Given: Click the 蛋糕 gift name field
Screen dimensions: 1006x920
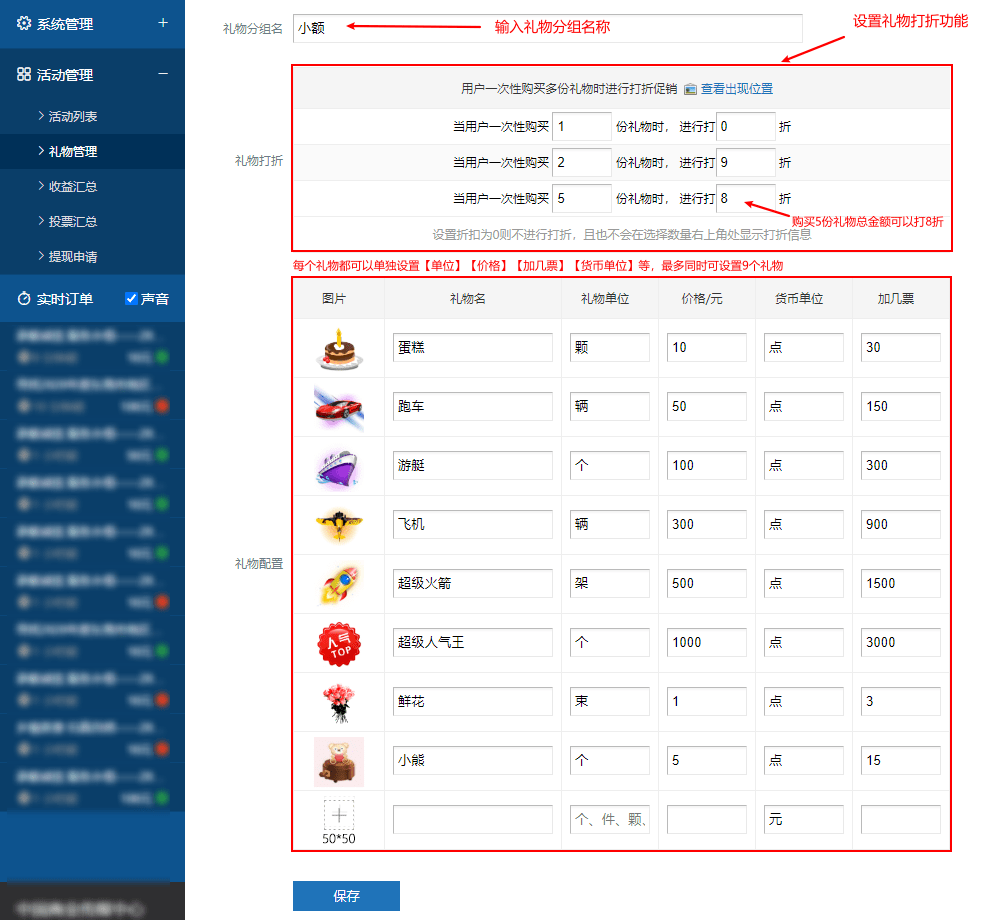Looking at the screenshot, I should [x=473, y=347].
